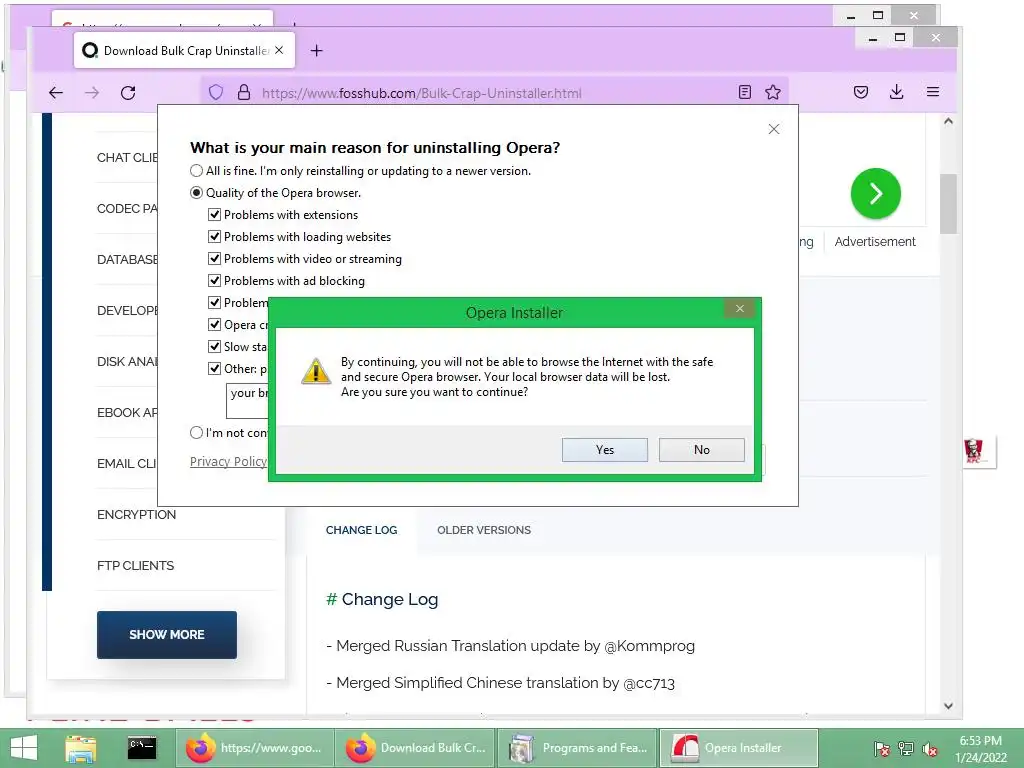The width and height of the screenshot is (1024, 768).
Task: Click No in the Opera Installer dialog
Action: (701, 450)
